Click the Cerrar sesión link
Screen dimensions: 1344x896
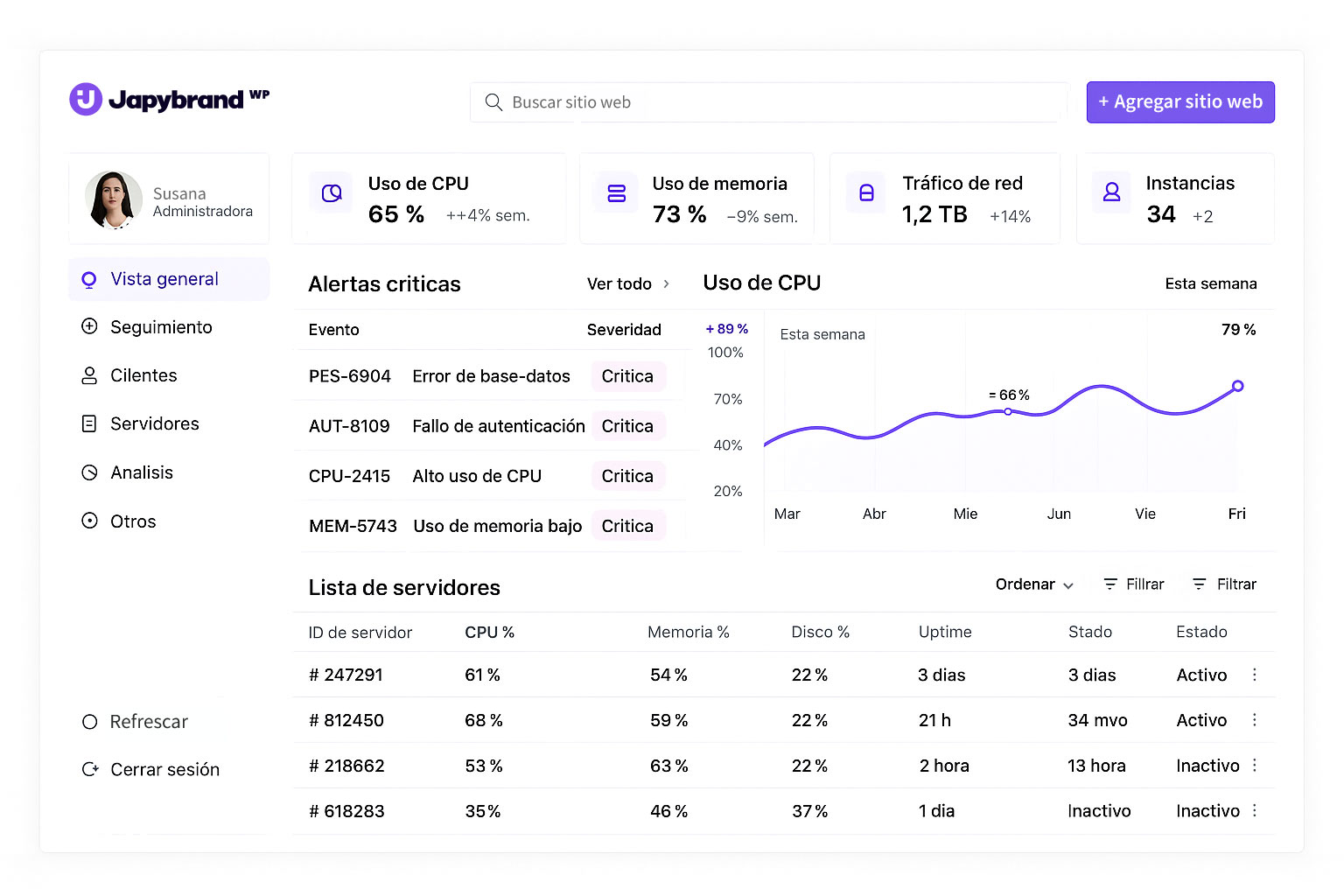tap(164, 769)
